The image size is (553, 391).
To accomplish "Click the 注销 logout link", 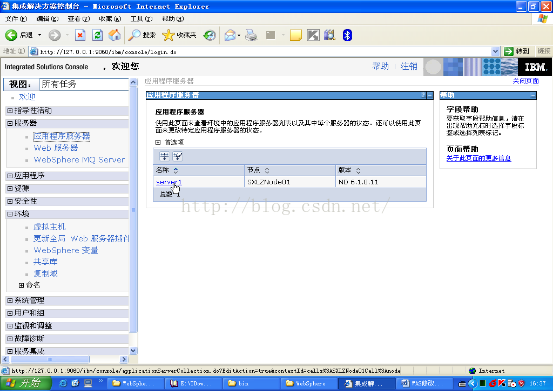I will 409,66.
